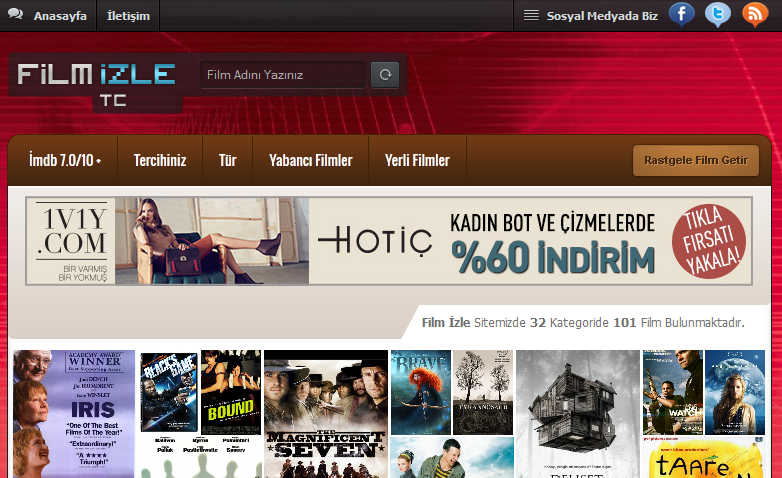Open the Iris movie poster
The image size is (782, 478).
click(74, 414)
